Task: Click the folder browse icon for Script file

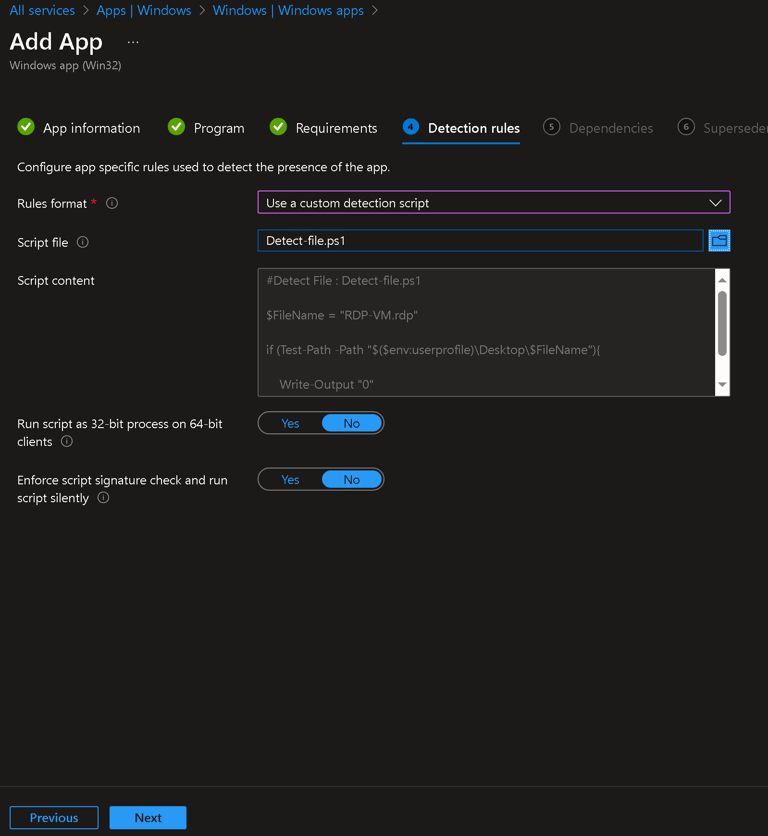Action: 719,241
